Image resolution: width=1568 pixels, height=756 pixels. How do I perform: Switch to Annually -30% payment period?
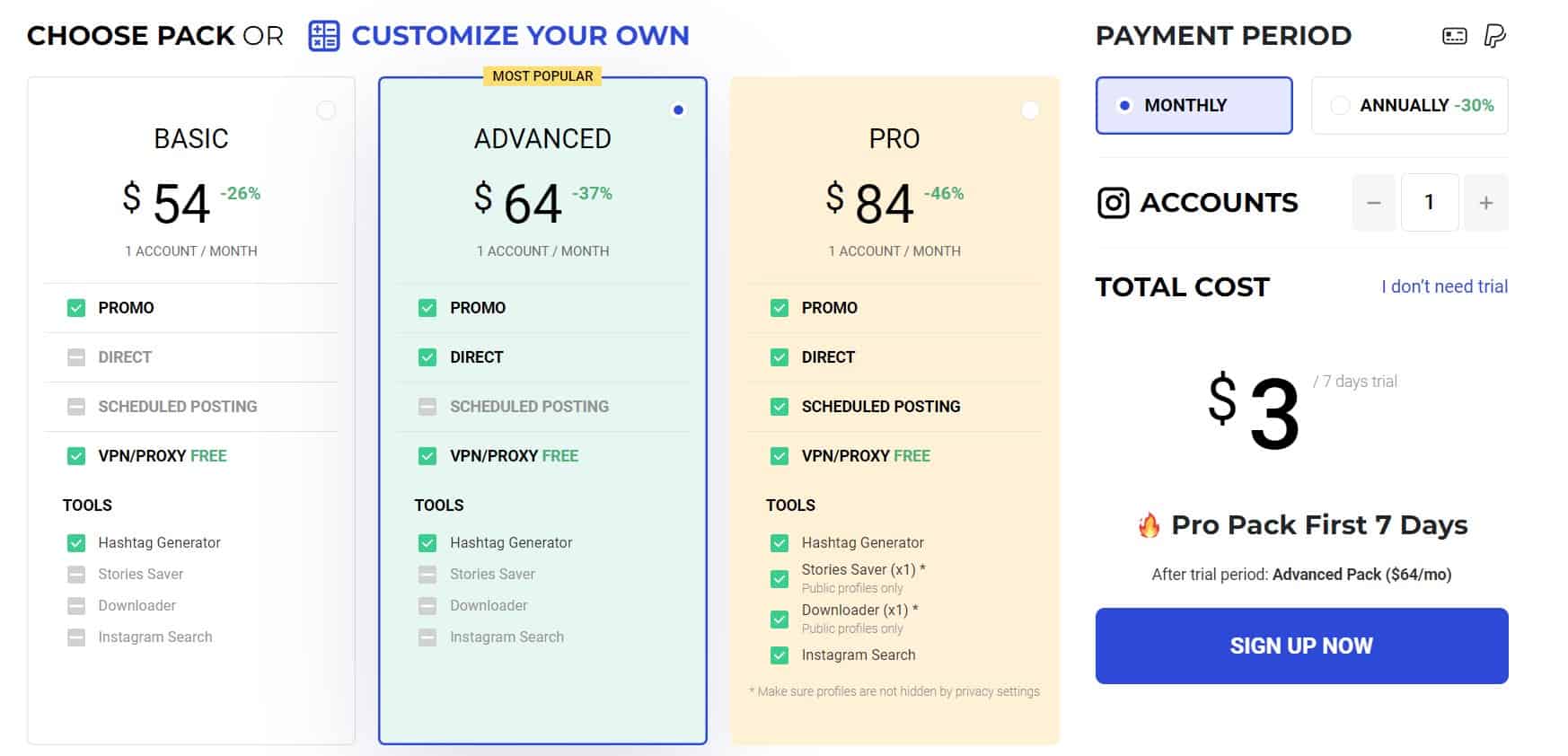[1410, 105]
